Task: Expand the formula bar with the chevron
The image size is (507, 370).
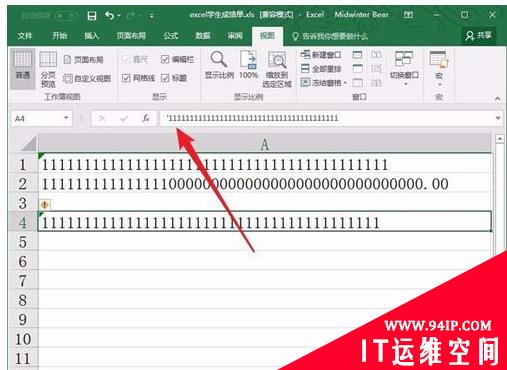Action: [498, 118]
